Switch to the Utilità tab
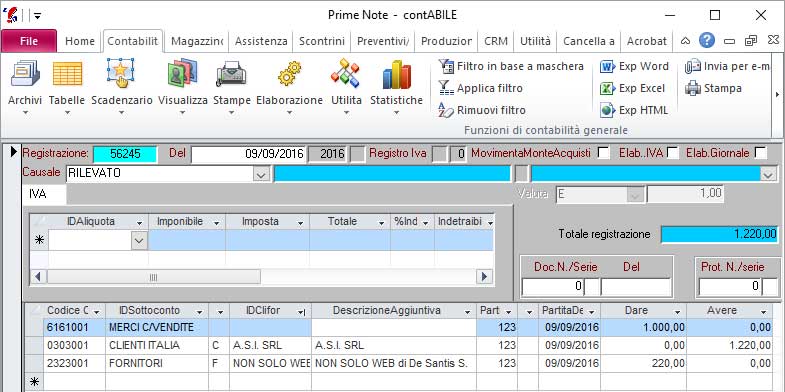 click(535, 41)
